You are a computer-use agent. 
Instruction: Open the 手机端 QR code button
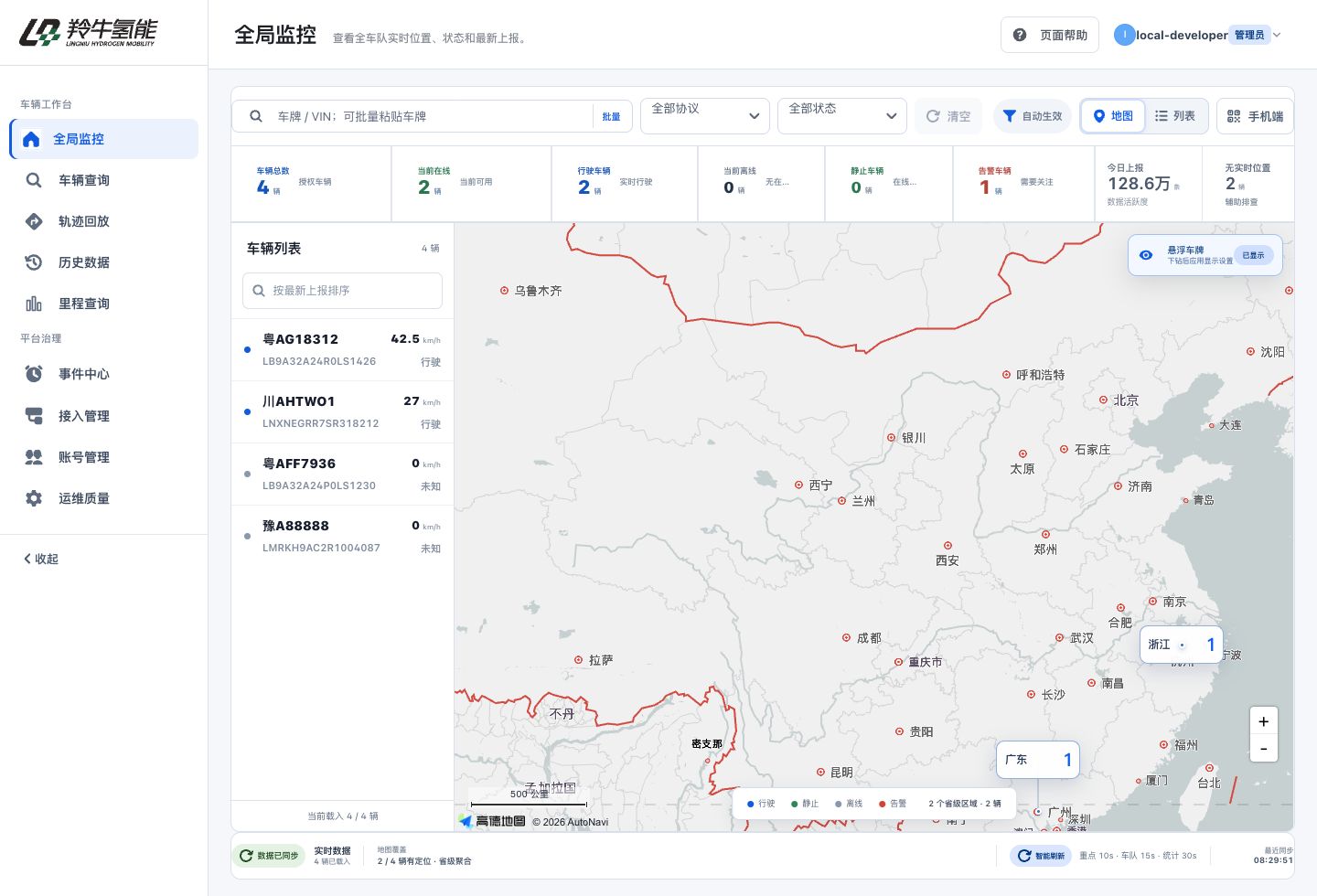1255,116
